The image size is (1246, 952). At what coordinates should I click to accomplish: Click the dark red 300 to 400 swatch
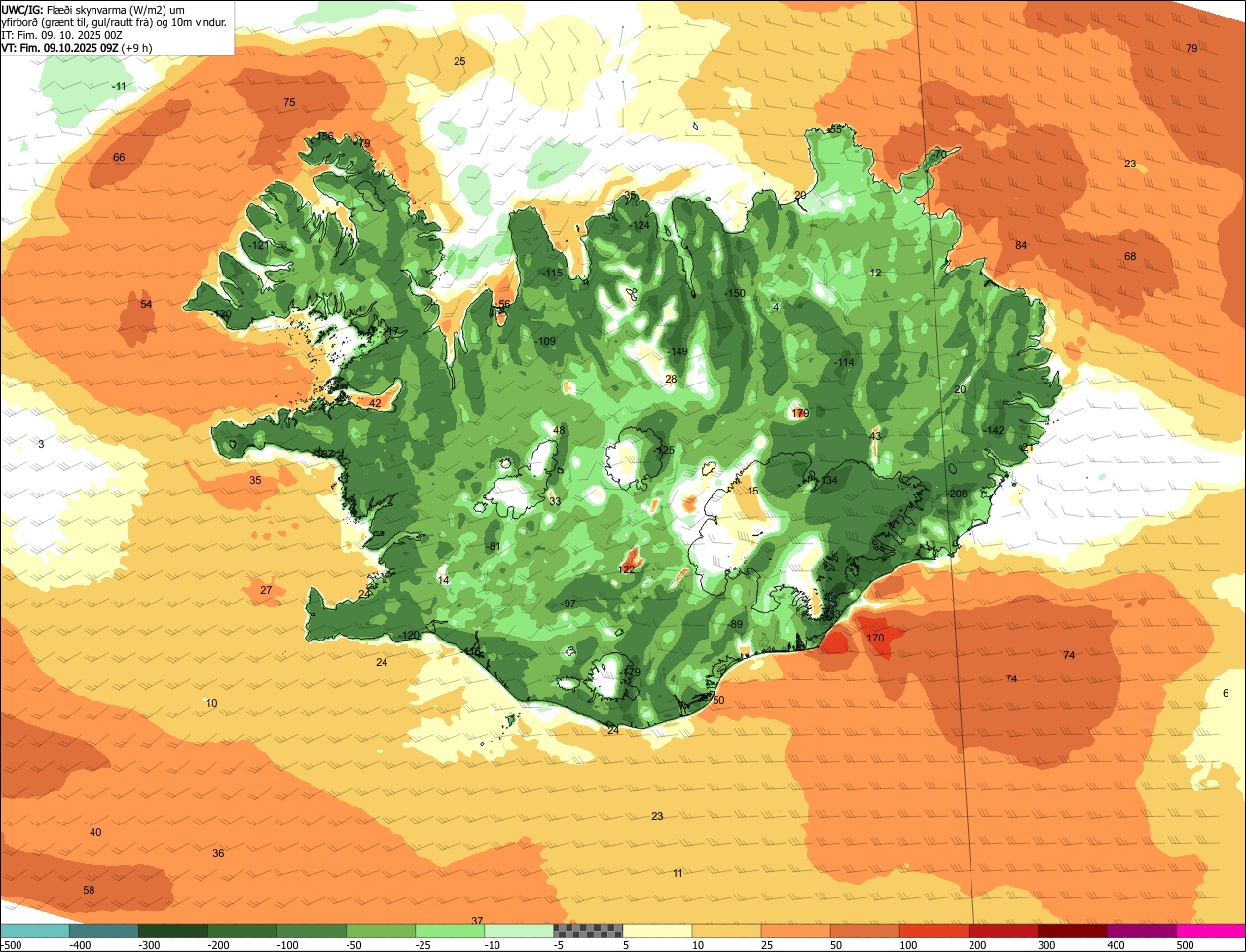pyautogui.click(x=1072, y=931)
